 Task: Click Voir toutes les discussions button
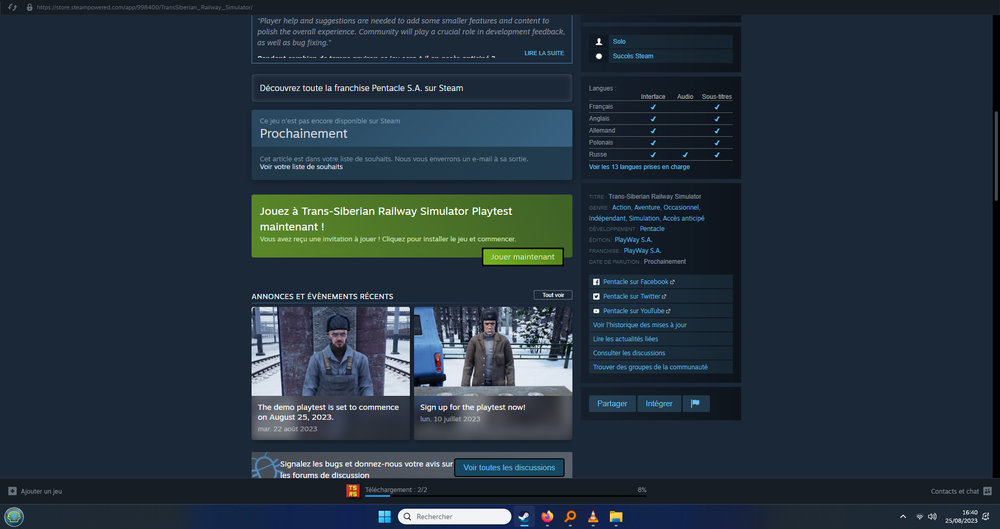(509, 468)
